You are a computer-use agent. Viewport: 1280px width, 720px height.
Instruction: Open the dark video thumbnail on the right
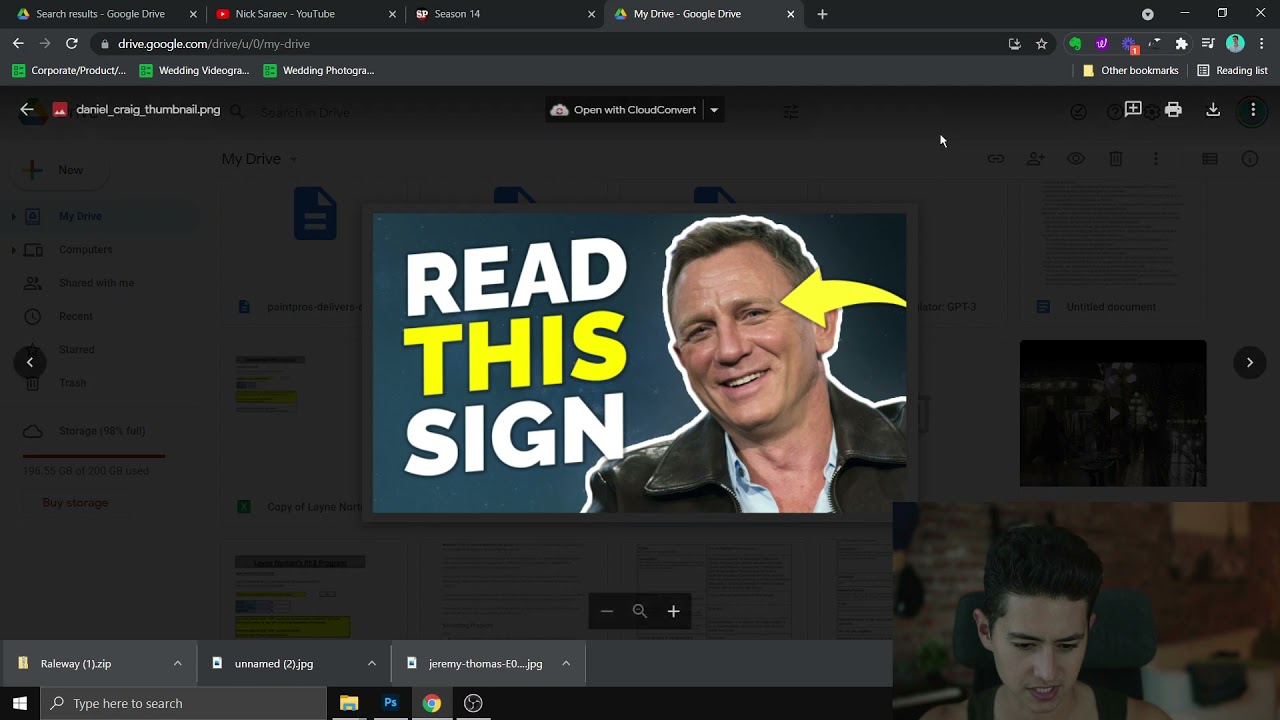[1112, 413]
